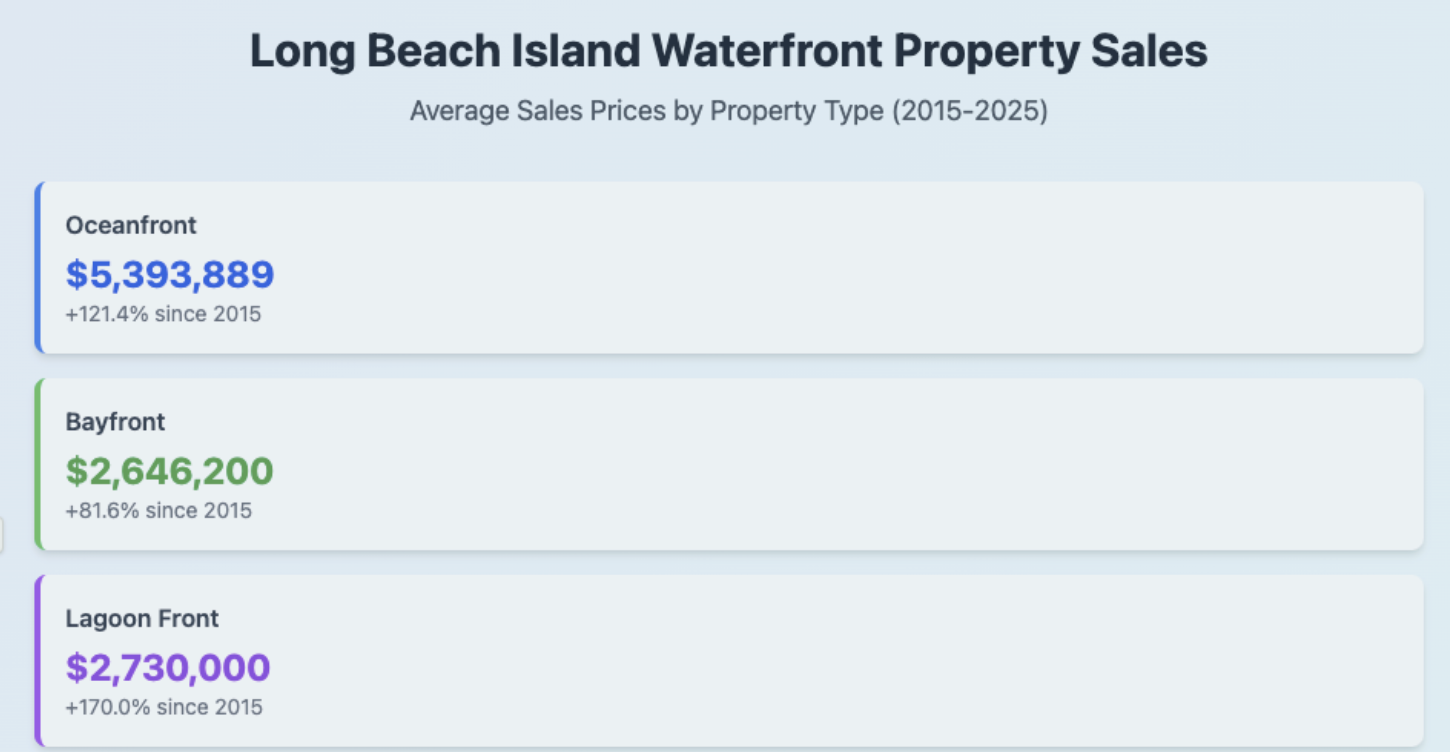Image resolution: width=1450 pixels, height=752 pixels.
Task: Click the green Bayfront card accent bar
Action: pos(38,464)
